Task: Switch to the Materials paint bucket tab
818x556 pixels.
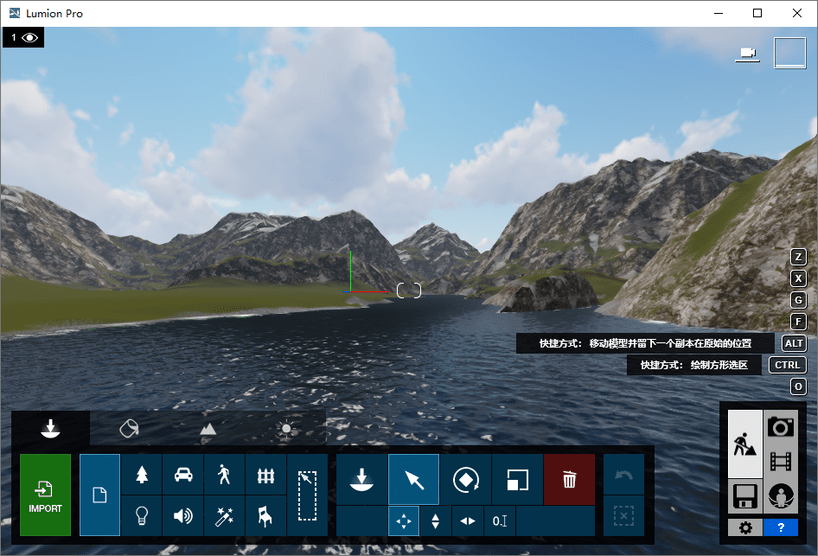Action: click(128, 428)
